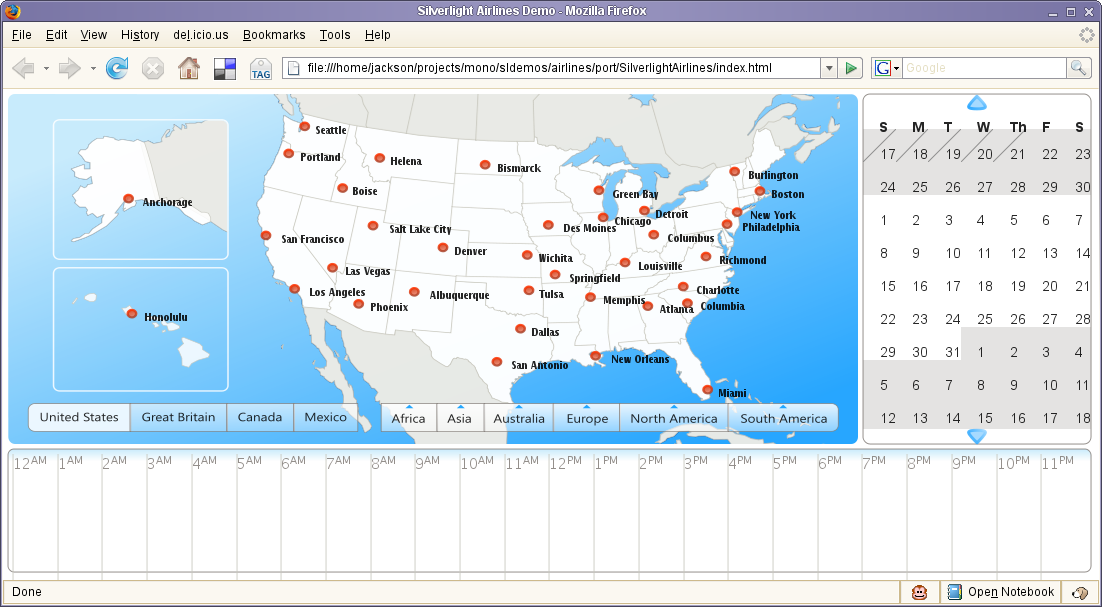
Task: Click the Philadelphia city label
Action: click(771, 227)
